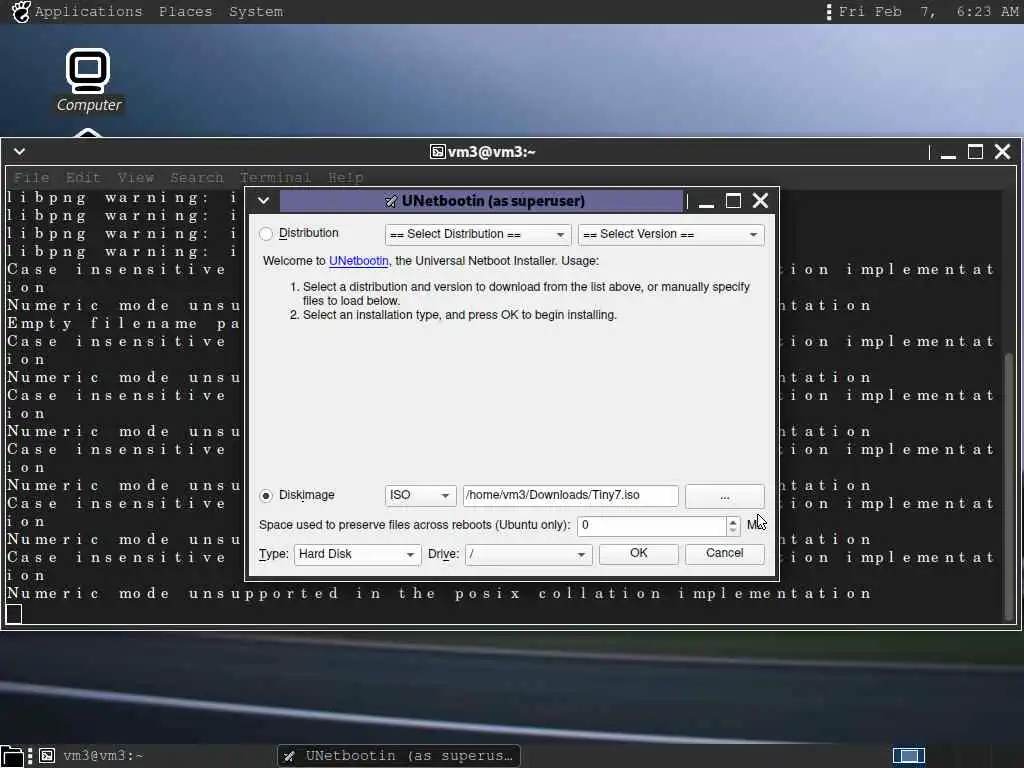Open the Places menu
Image resolution: width=1024 pixels, height=768 pixels.
(x=185, y=12)
